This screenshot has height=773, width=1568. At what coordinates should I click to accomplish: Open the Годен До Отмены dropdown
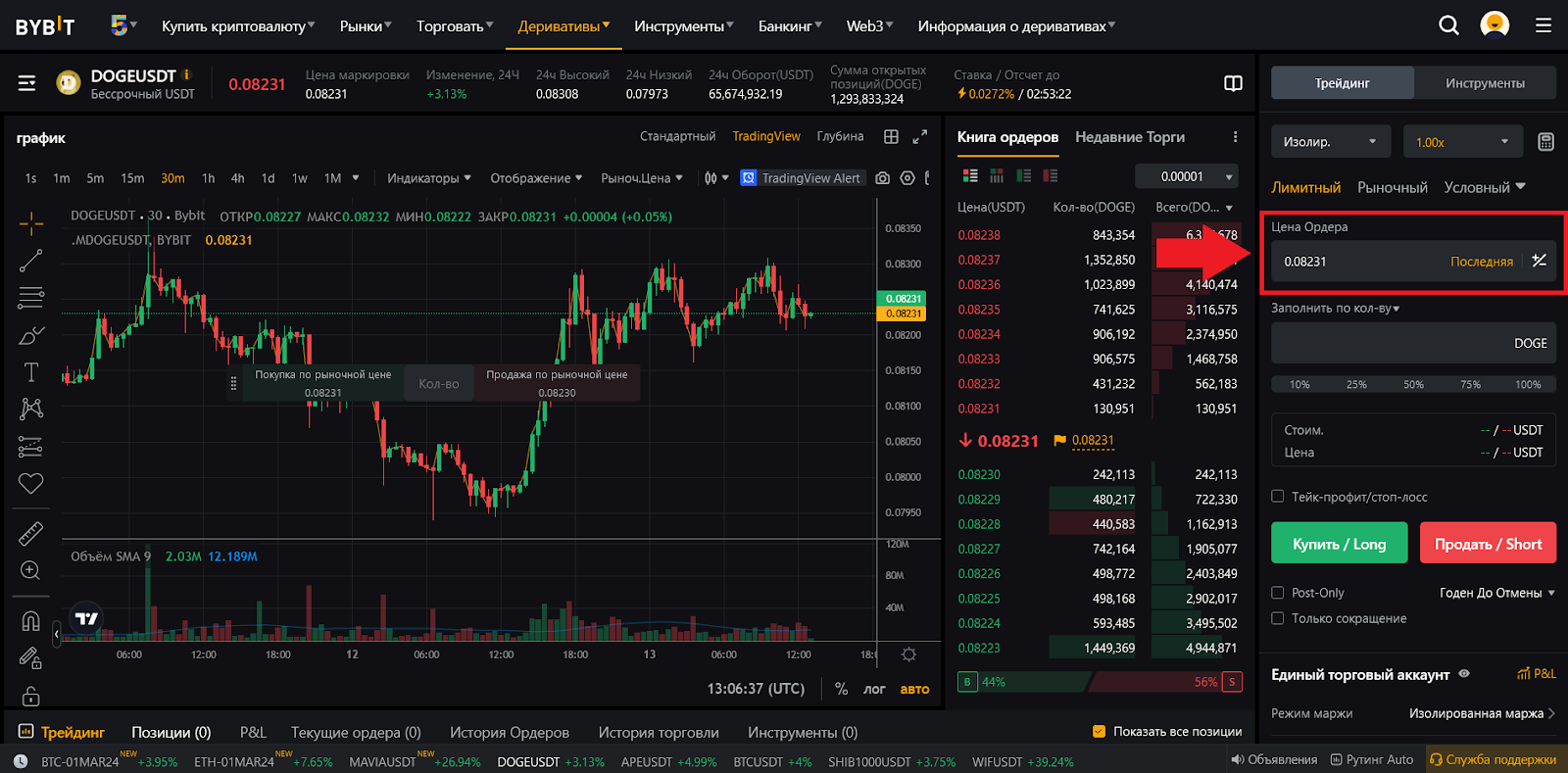(1497, 593)
